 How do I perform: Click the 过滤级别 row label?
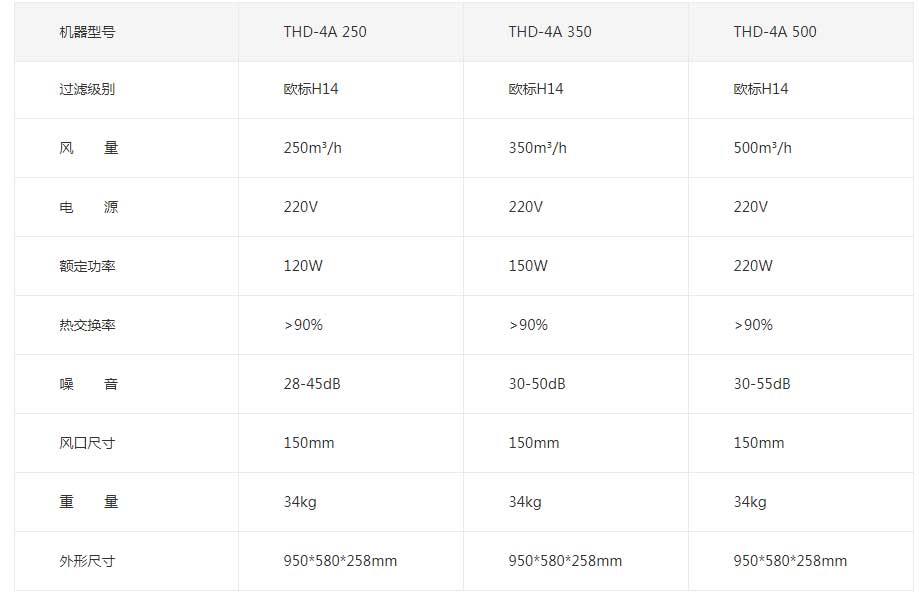pos(87,89)
